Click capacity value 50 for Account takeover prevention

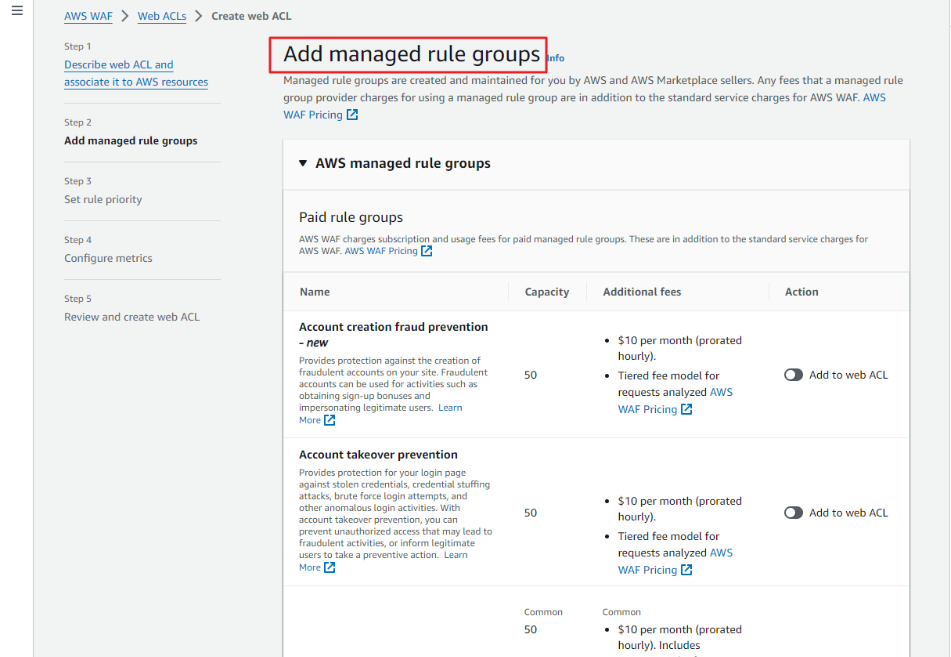(530, 513)
